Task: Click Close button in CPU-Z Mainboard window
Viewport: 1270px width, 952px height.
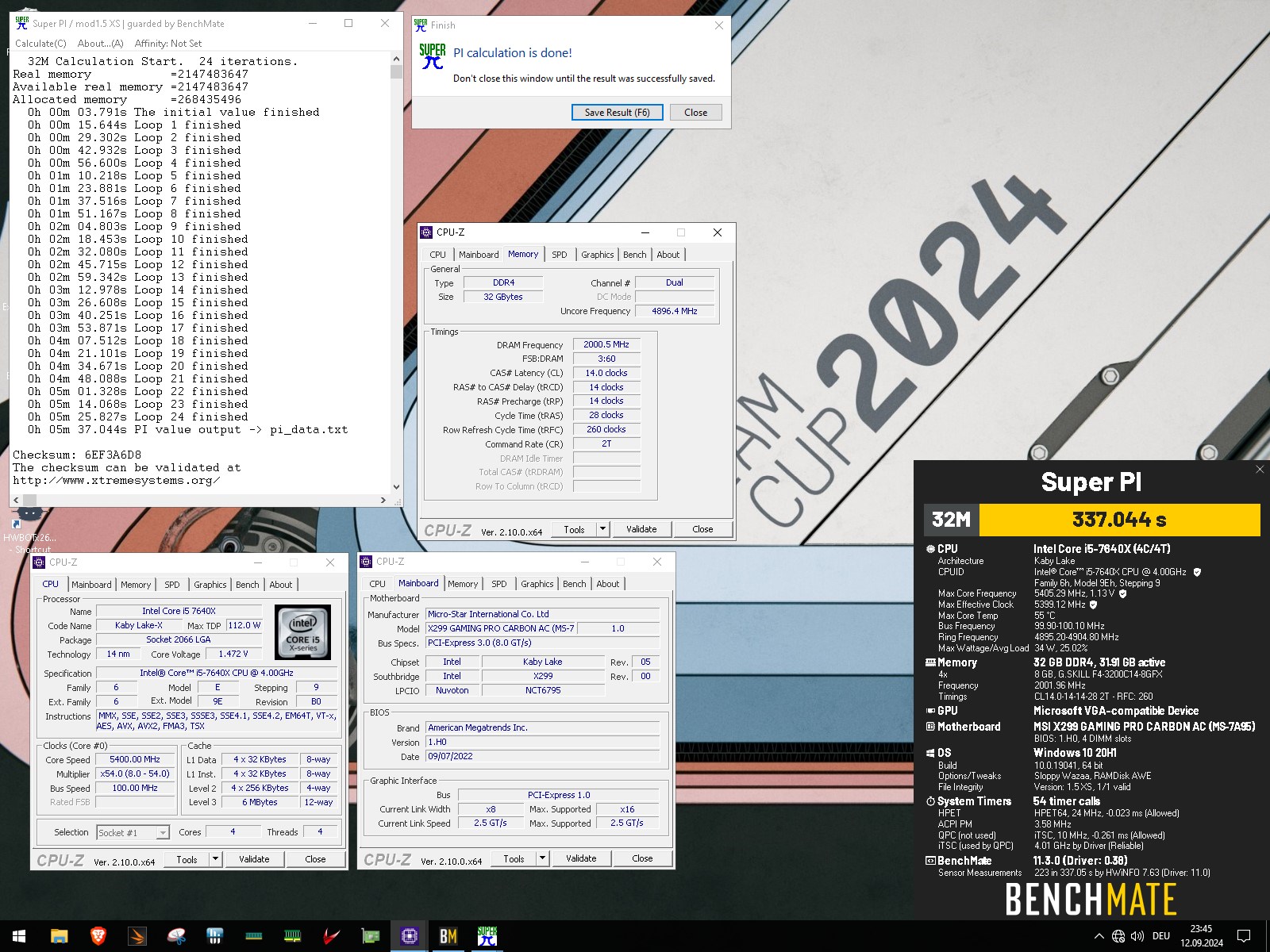Action: 642,858
